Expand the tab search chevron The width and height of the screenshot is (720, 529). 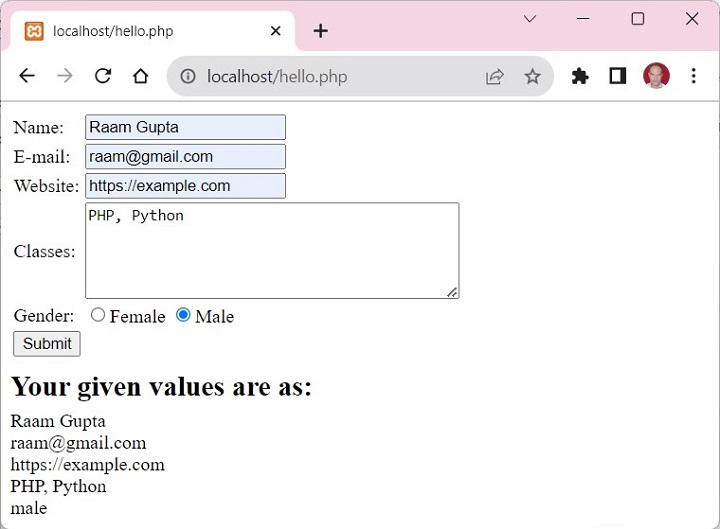point(530,19)
